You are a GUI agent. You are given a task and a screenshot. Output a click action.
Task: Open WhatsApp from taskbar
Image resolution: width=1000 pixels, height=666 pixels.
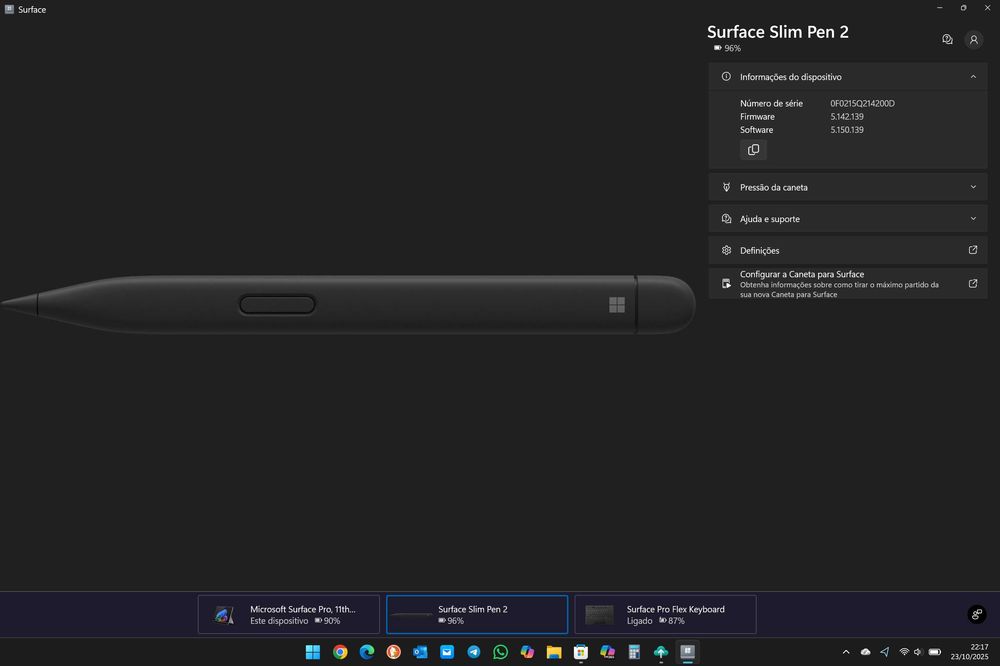pyautogui.click(x=501, y=652)
